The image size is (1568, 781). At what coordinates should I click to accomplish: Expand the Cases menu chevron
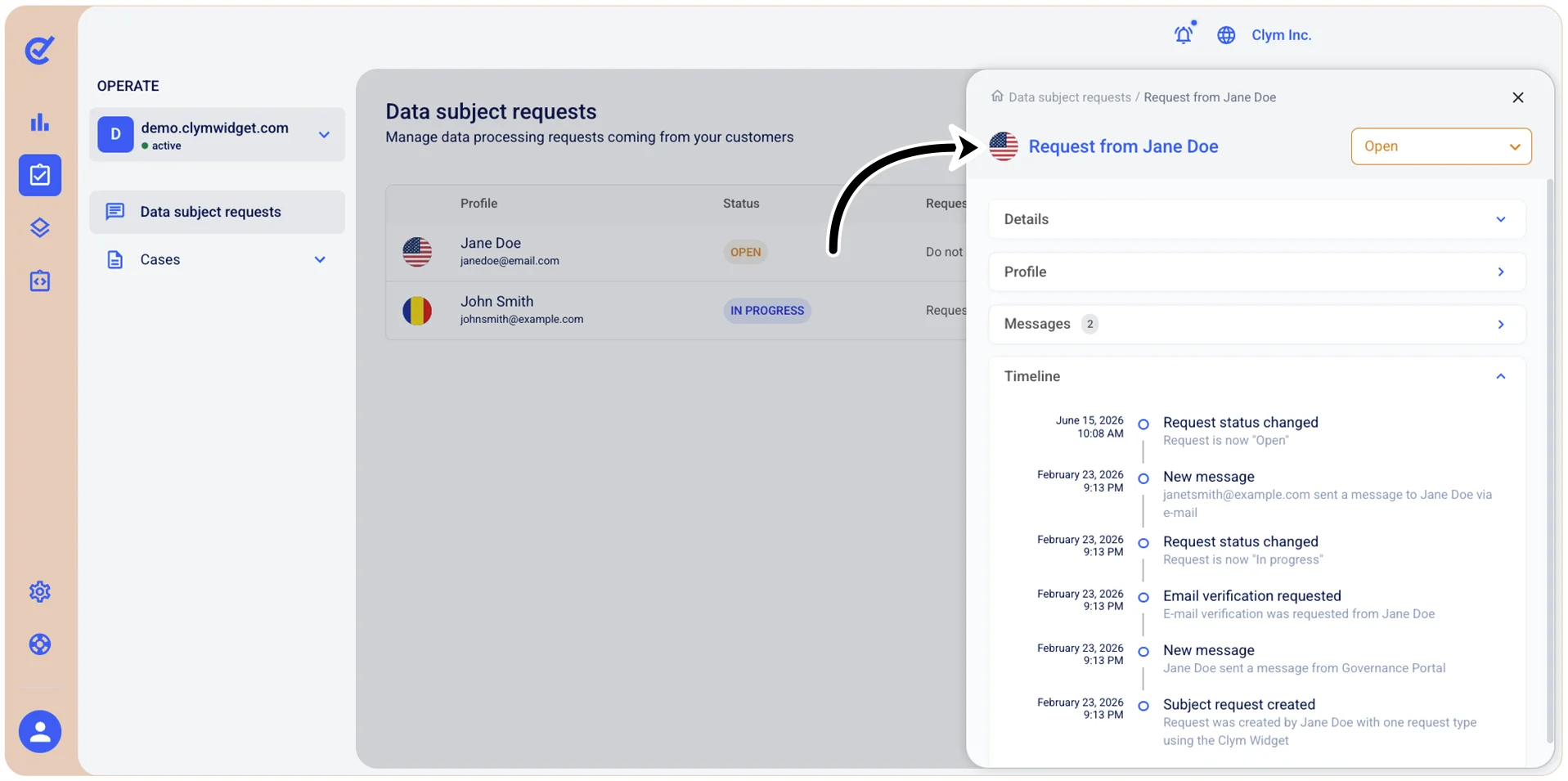tap(320, 259)
